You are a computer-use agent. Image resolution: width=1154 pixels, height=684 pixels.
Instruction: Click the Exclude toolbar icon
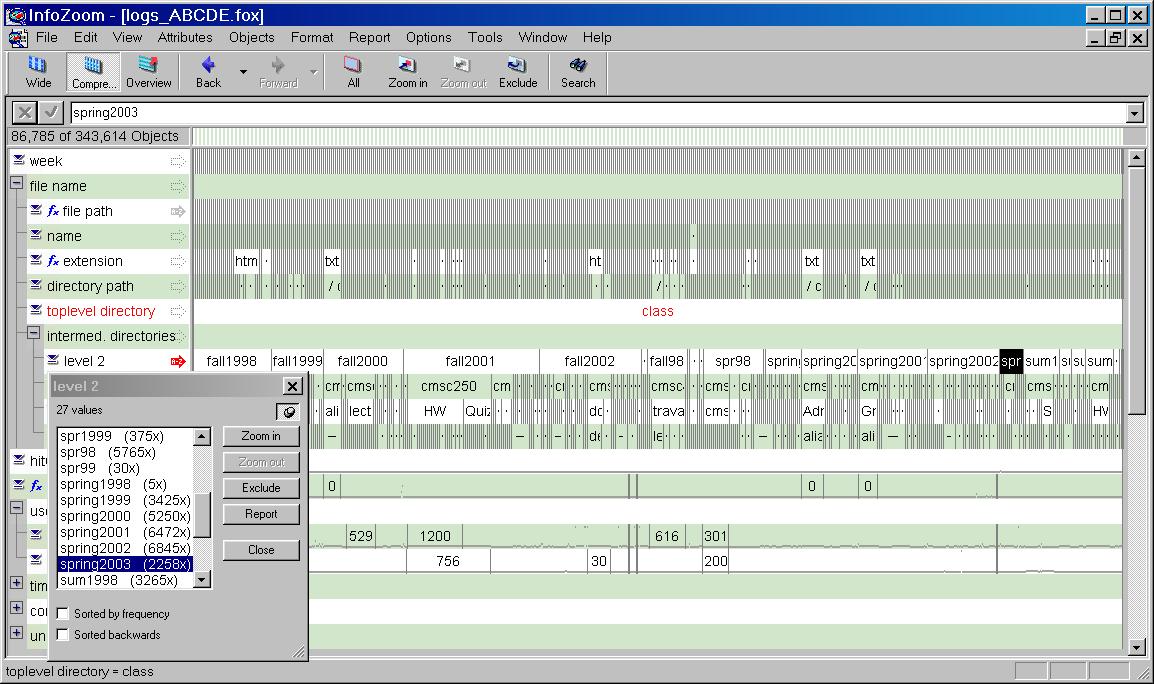(x=518, y=72)
